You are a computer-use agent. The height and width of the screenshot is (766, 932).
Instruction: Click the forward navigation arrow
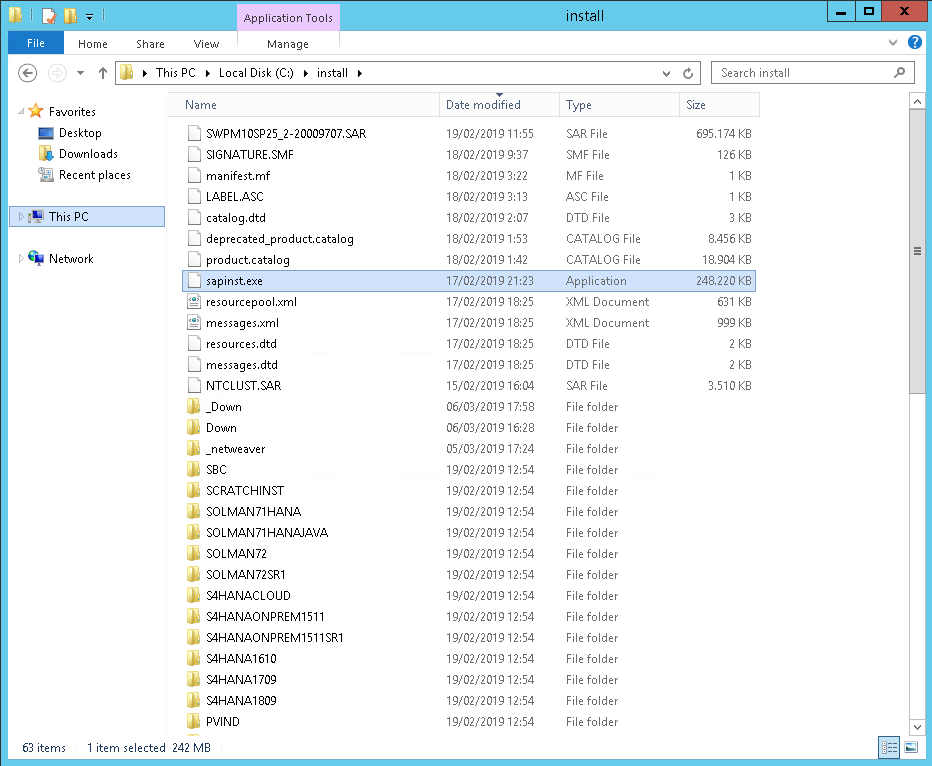(x=57, y=73)
